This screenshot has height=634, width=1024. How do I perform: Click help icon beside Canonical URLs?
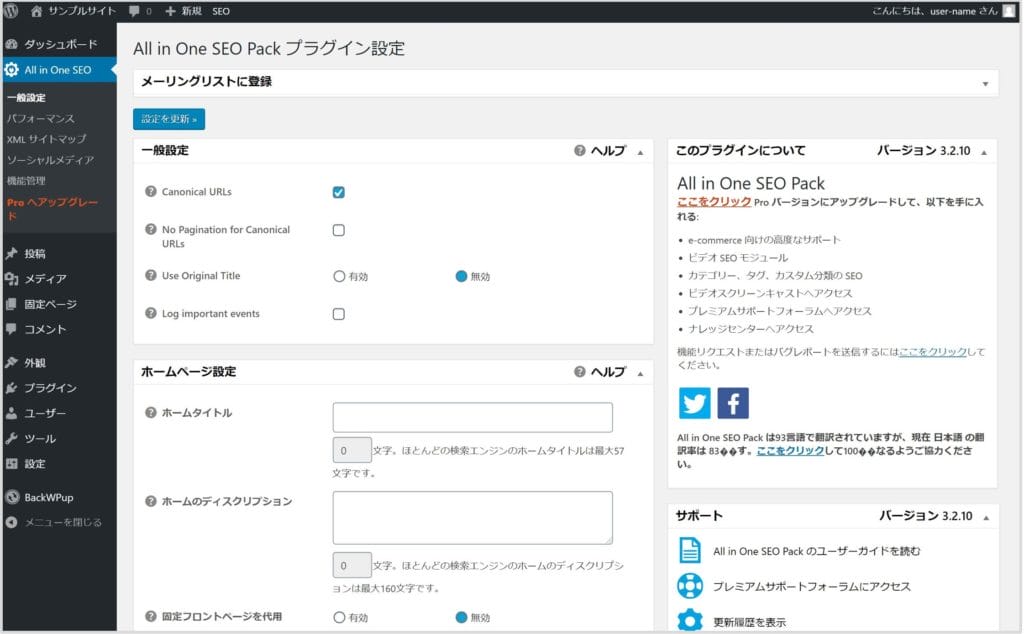pos(151,191)
